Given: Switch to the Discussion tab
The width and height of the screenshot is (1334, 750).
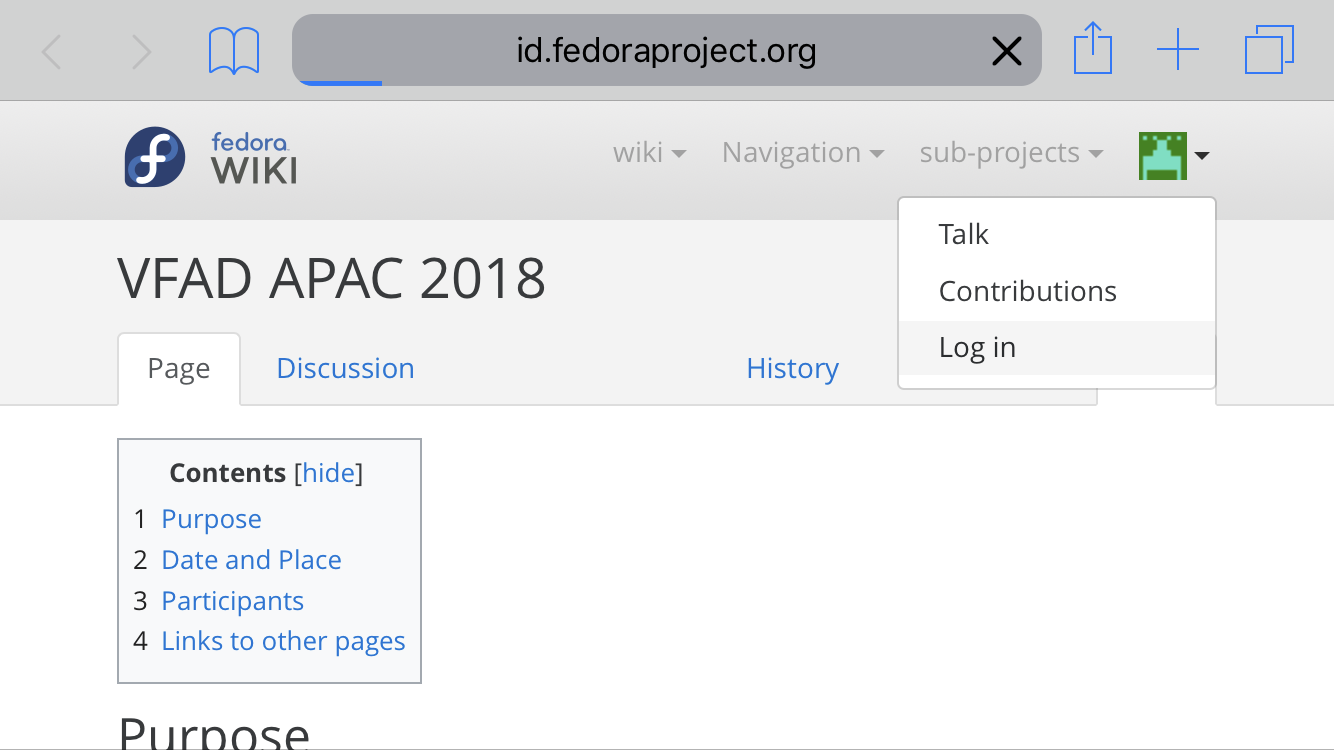Looking at the screenshot, I should tap(345, 369).
